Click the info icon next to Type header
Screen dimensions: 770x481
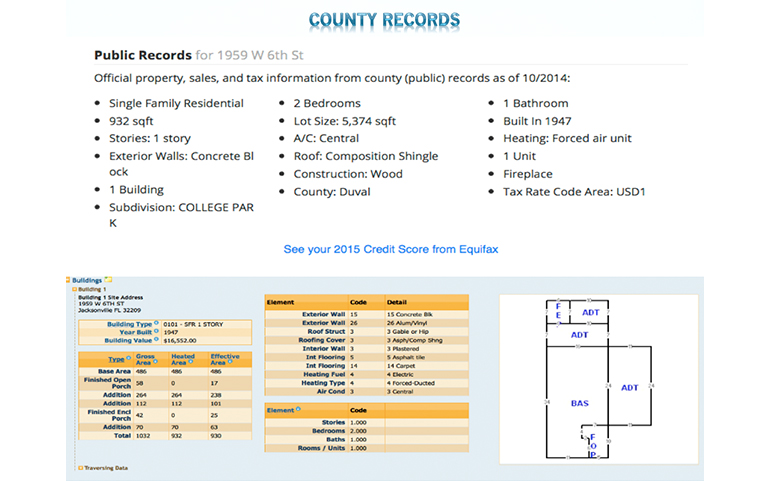[x=127, y=358]
